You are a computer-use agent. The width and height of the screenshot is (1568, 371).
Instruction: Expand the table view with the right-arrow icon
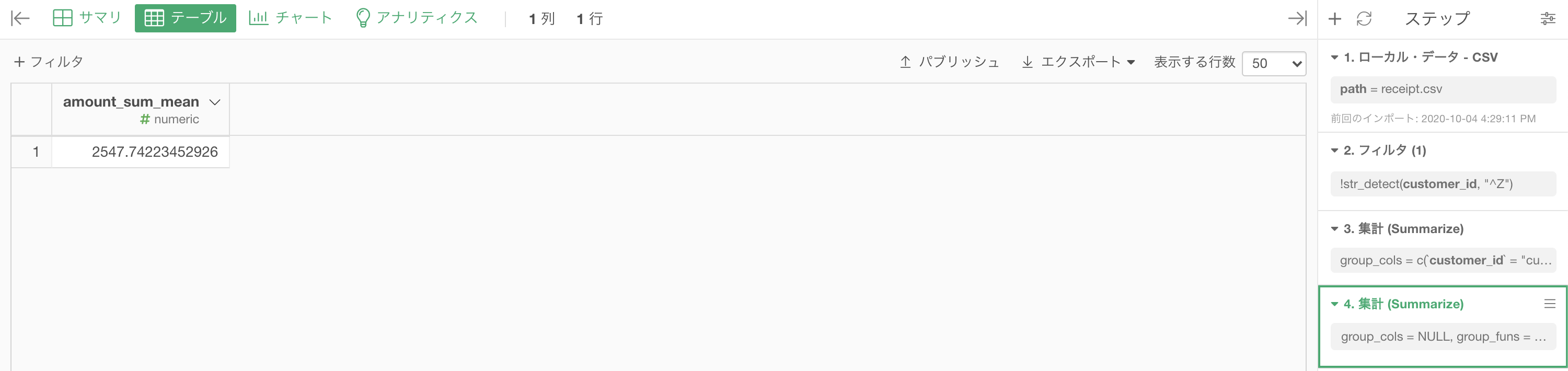coord(1297,18)
